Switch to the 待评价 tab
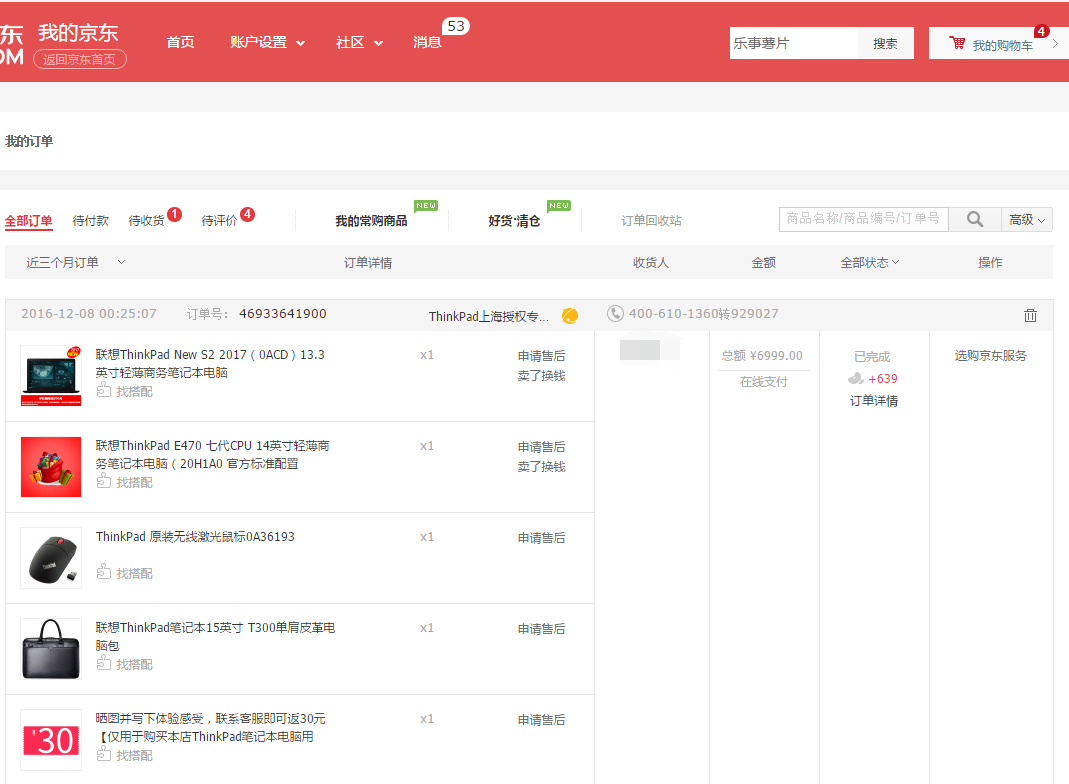 pos(220,221)
